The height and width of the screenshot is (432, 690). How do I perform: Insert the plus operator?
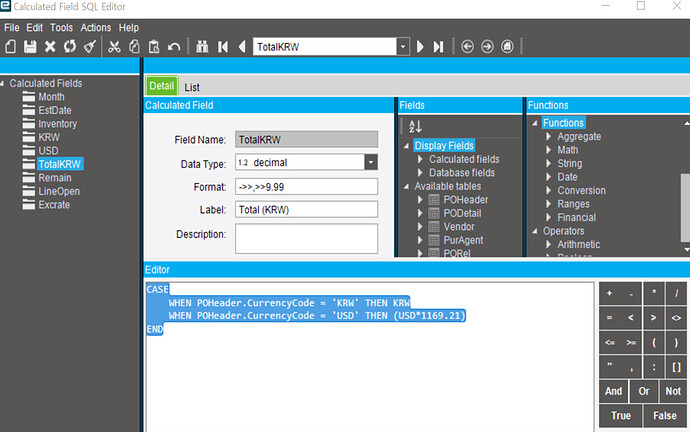(x=609, y=293)
